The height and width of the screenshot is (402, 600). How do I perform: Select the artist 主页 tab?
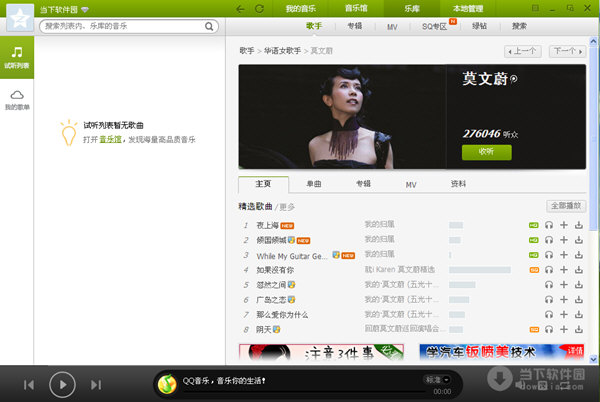click(x=263, y=184)
